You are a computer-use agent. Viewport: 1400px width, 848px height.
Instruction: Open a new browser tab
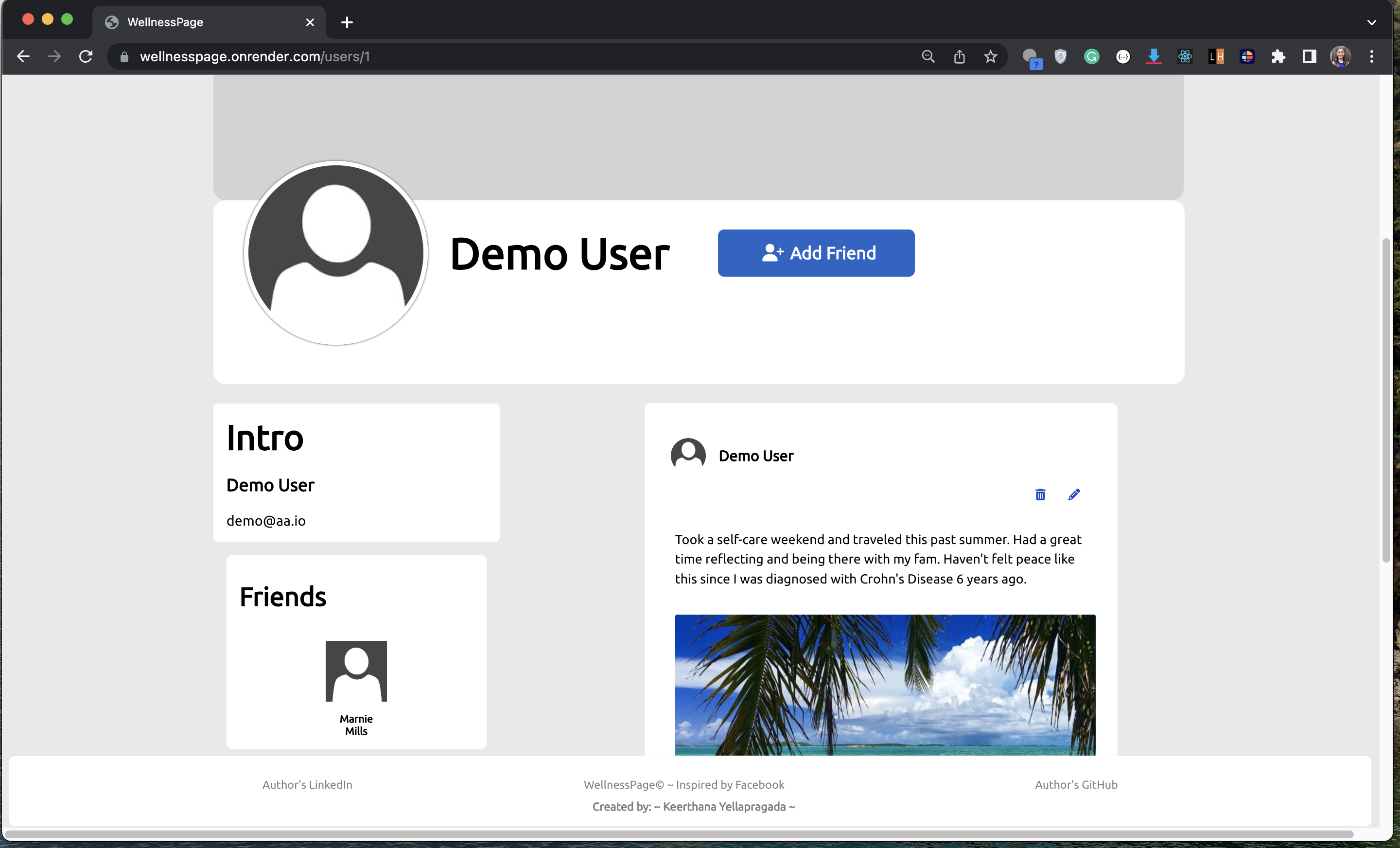(x=347, y=22)
